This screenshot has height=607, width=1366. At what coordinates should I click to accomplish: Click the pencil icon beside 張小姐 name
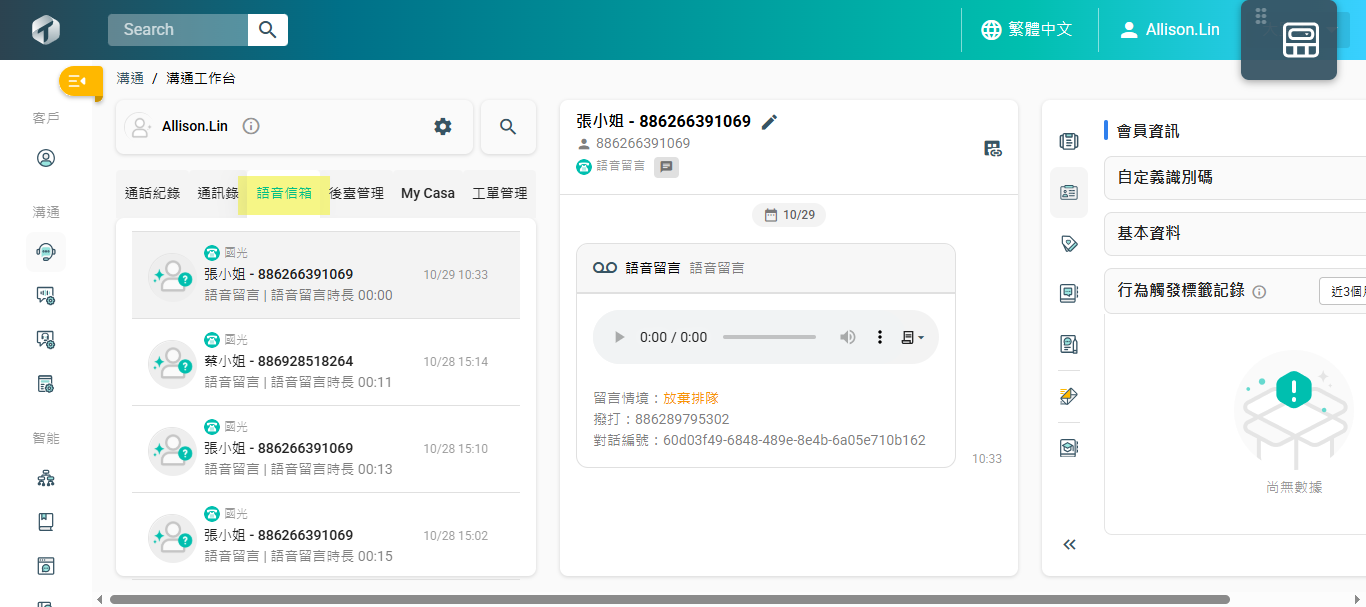[x=769, y=122]
